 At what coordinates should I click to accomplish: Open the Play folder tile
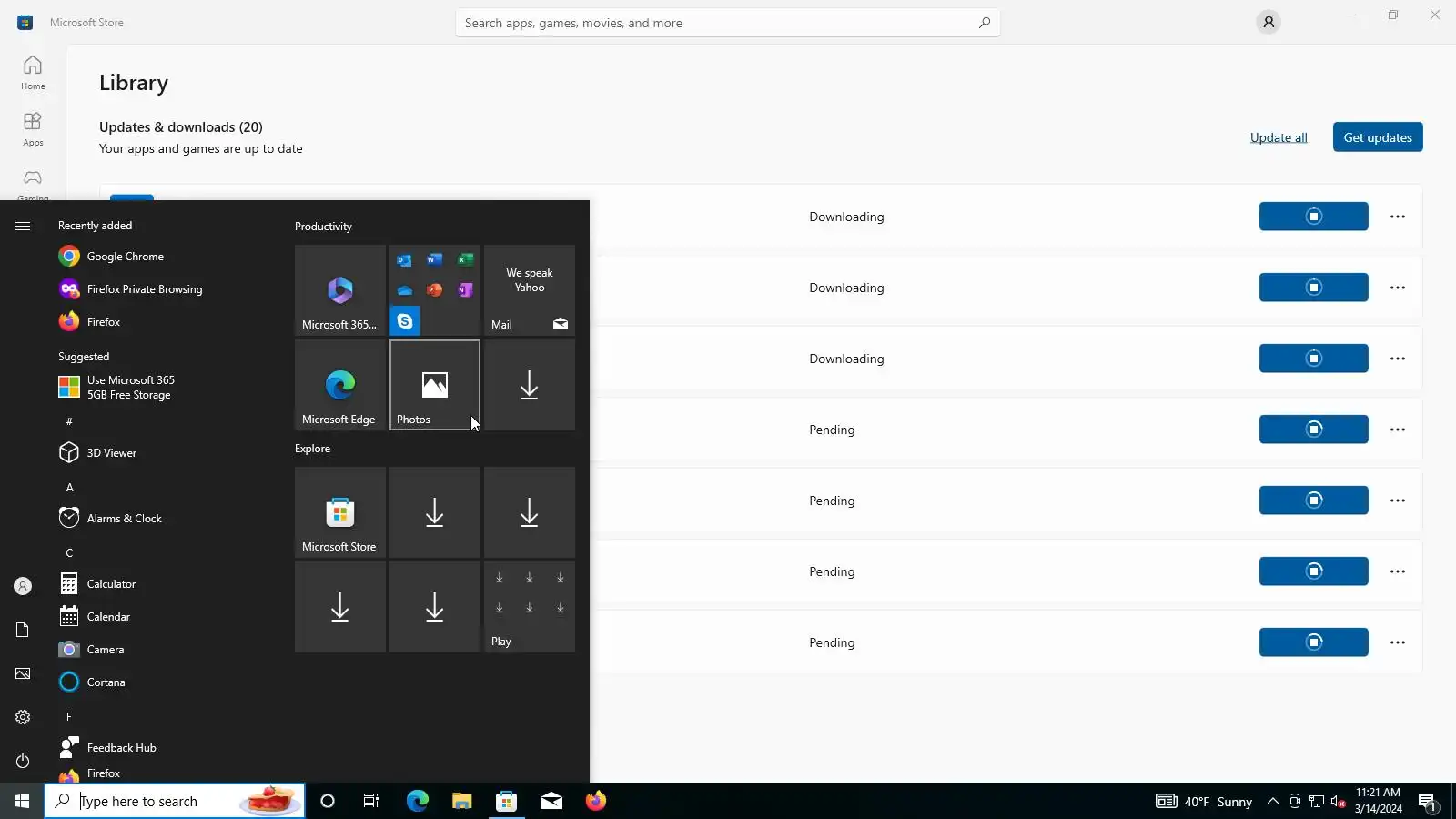pos(530,607)
